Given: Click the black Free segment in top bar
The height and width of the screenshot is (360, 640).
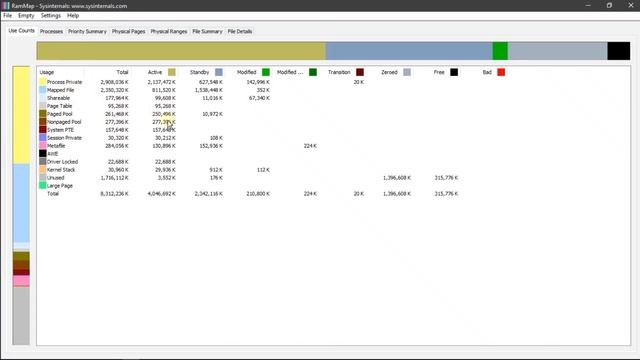Looking at the screenshot, I should click(619, 51).
